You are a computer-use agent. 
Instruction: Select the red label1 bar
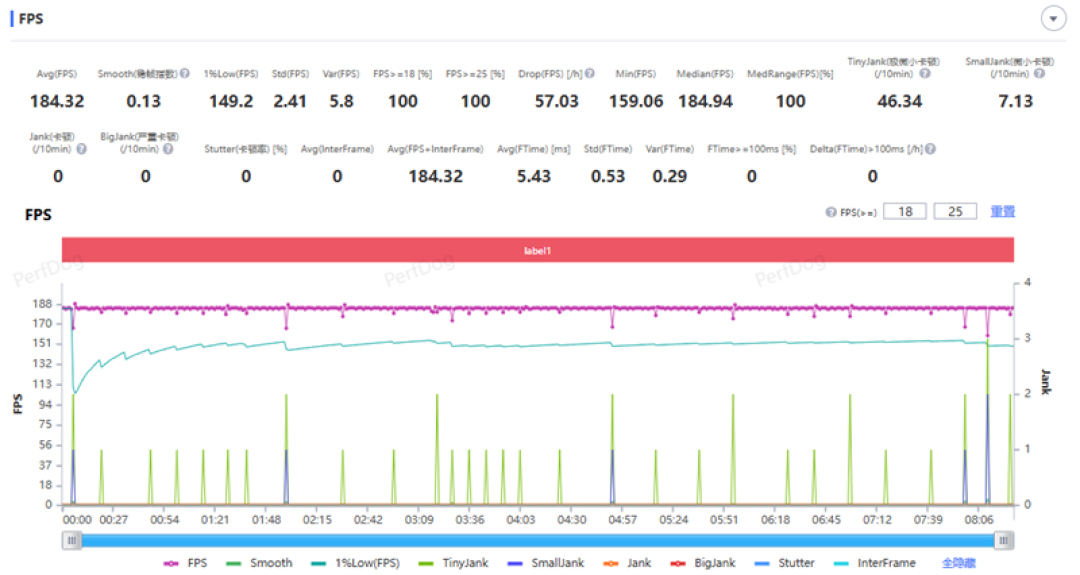click(x=537, y=250)
